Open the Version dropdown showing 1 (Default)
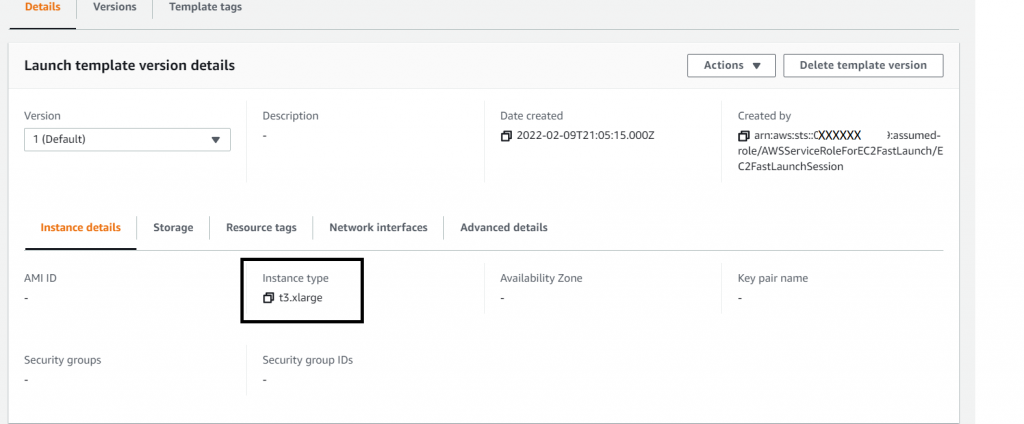 point(127,139)
